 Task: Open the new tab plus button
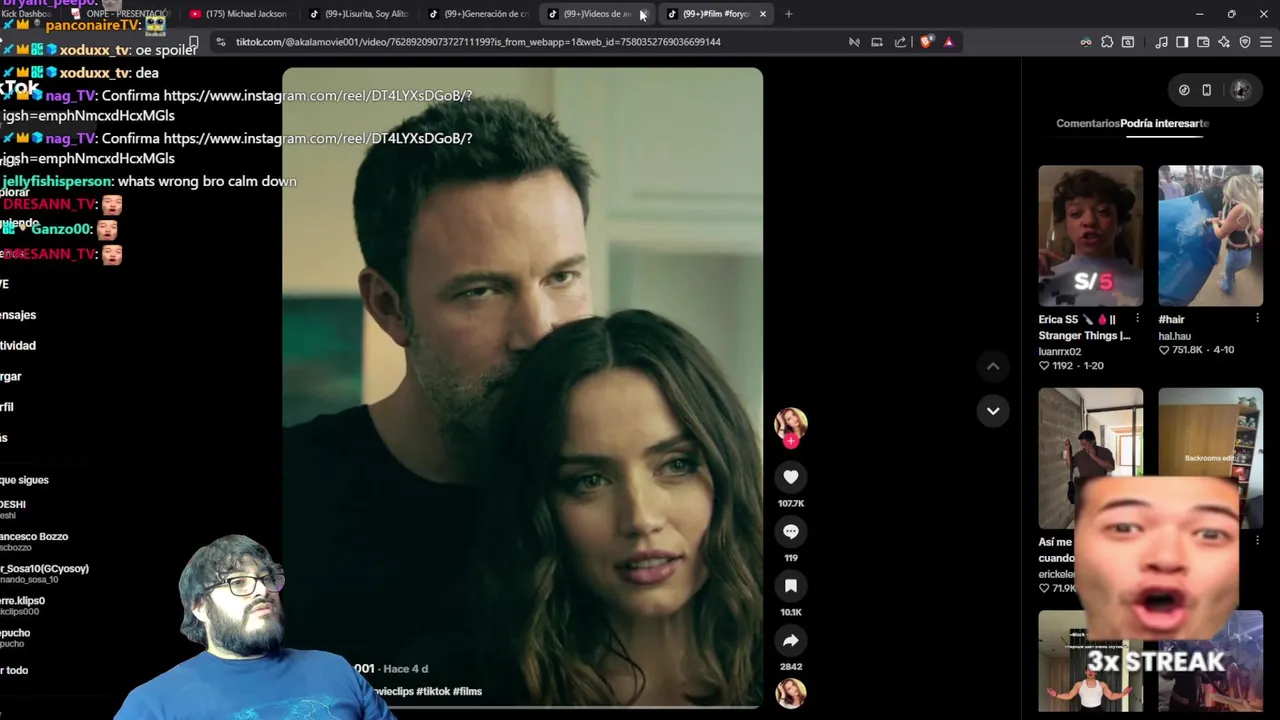click(x=788, y=14)
